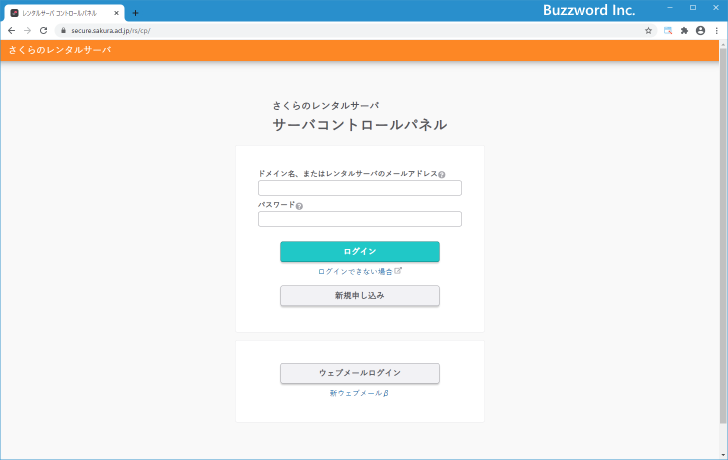
Task: Click the help icon next to パスワード label
Action: 299,206
